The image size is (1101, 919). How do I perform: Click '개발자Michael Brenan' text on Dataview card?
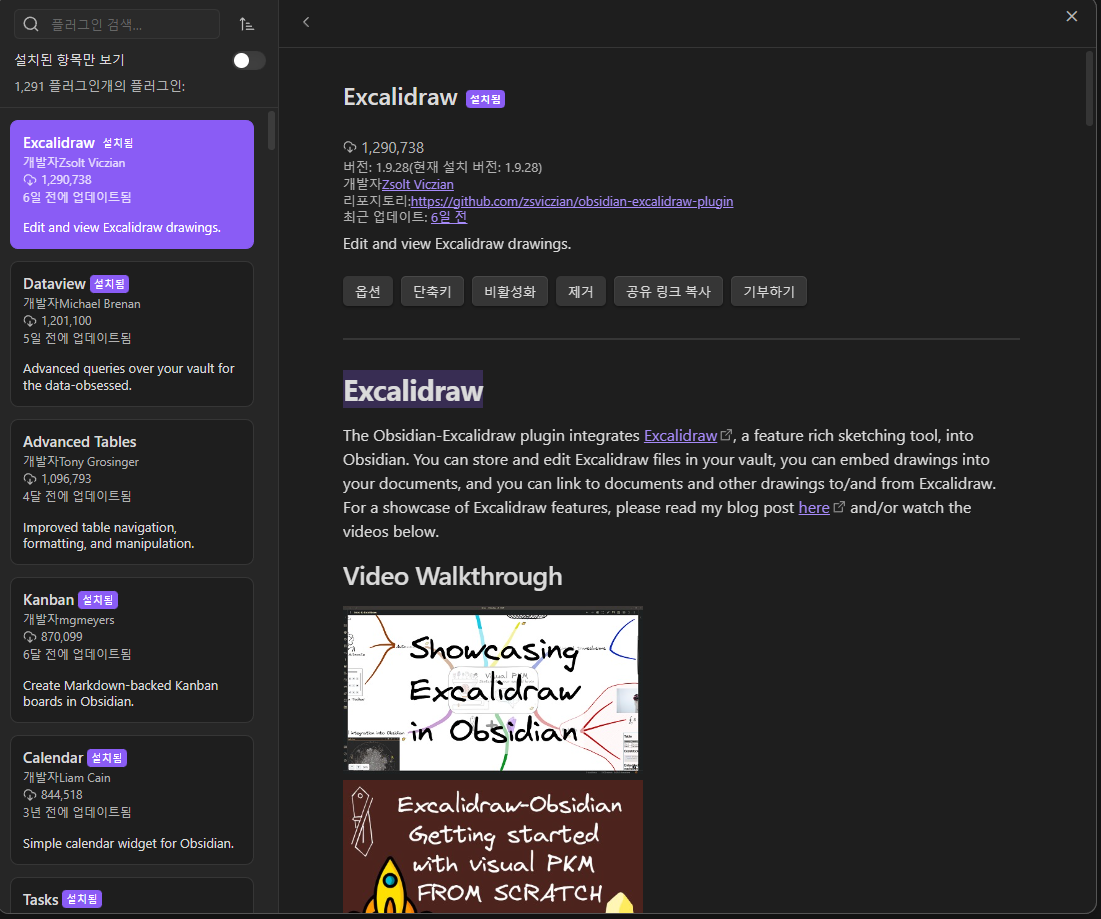(x=81, y=304)
